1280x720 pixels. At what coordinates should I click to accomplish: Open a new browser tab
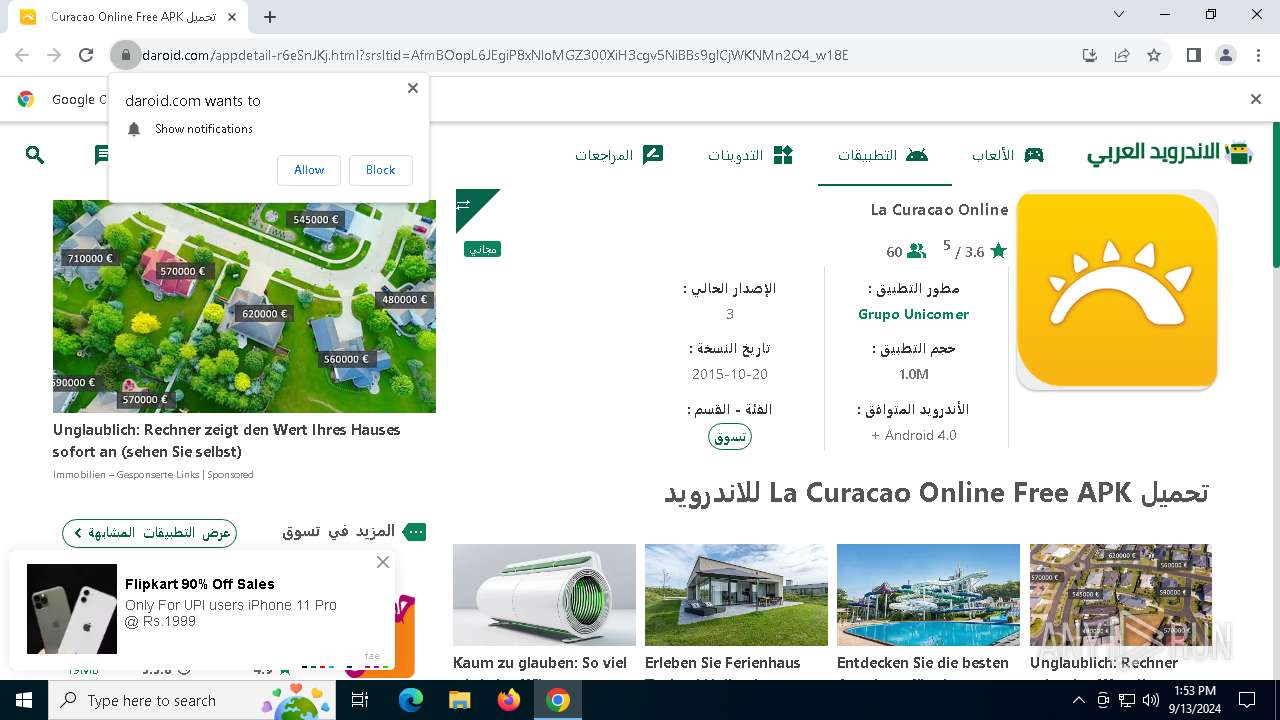coord(270,17)
